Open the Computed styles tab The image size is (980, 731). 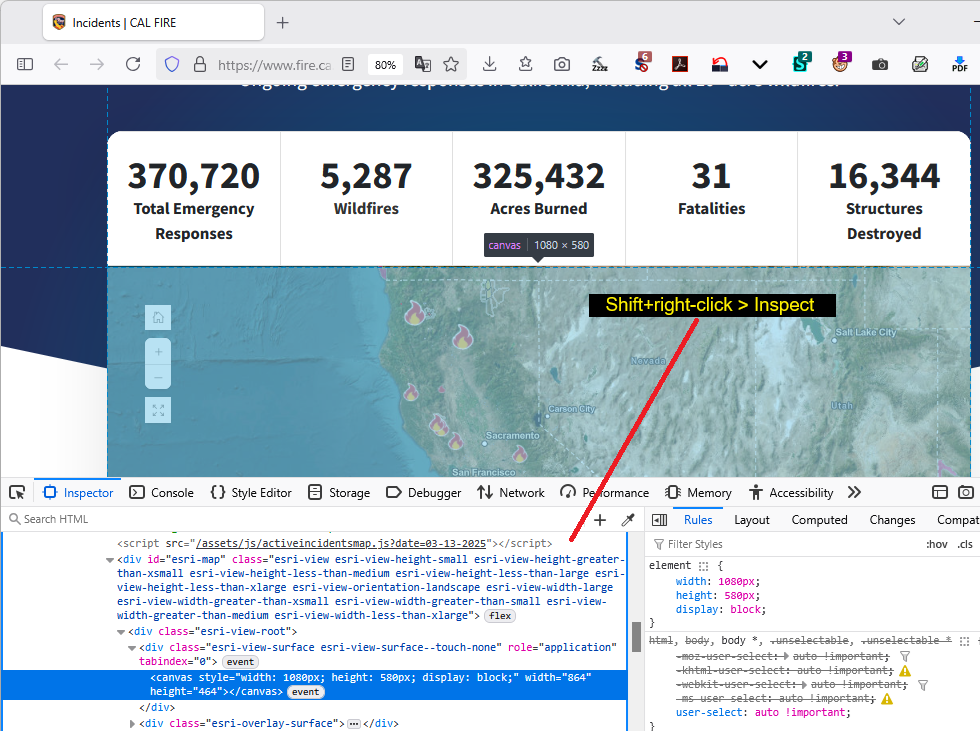point(819,520)
